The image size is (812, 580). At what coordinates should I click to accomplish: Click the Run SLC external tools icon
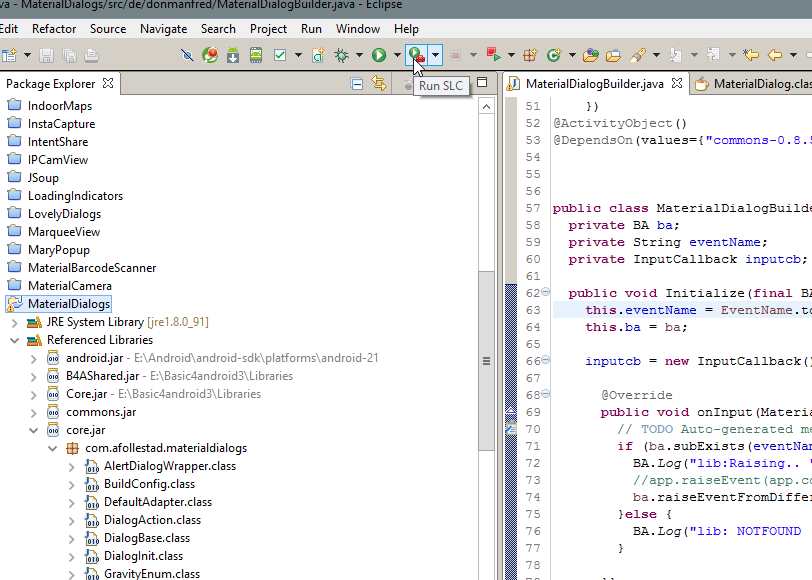point(415,55)
